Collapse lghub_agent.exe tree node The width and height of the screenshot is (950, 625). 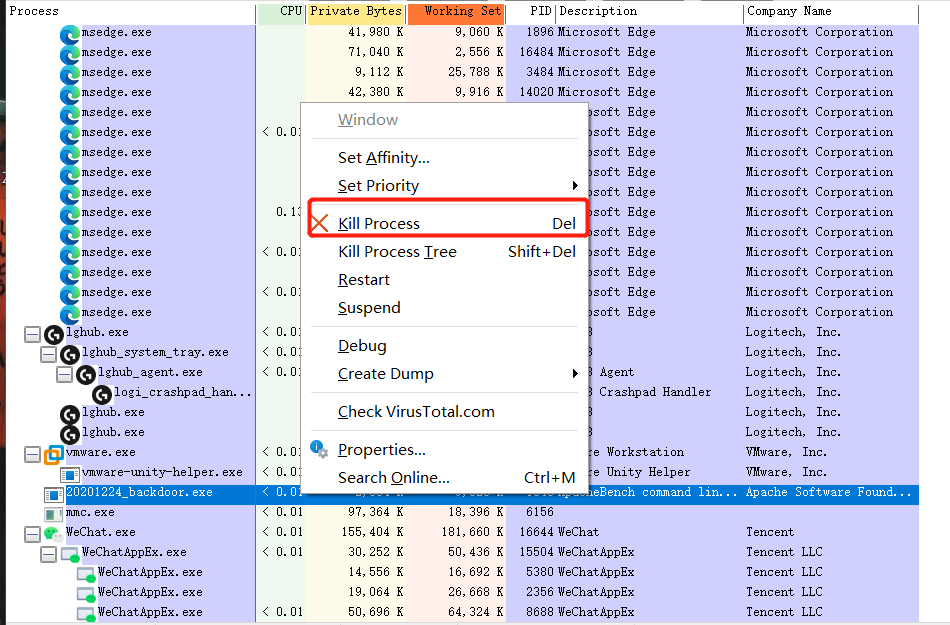pyautogui.click(x=64, y=374)
